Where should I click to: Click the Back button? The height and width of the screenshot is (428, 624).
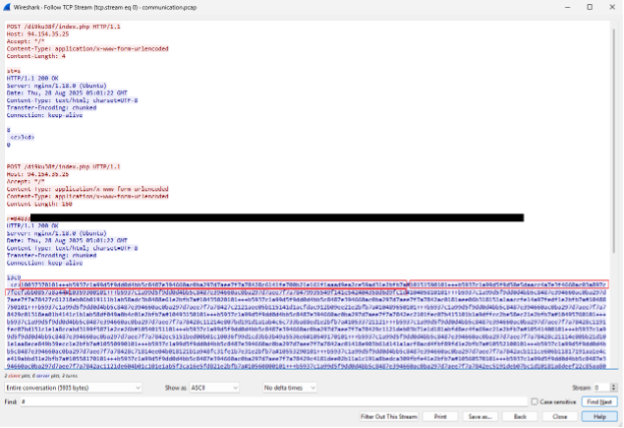click(520, 416)
